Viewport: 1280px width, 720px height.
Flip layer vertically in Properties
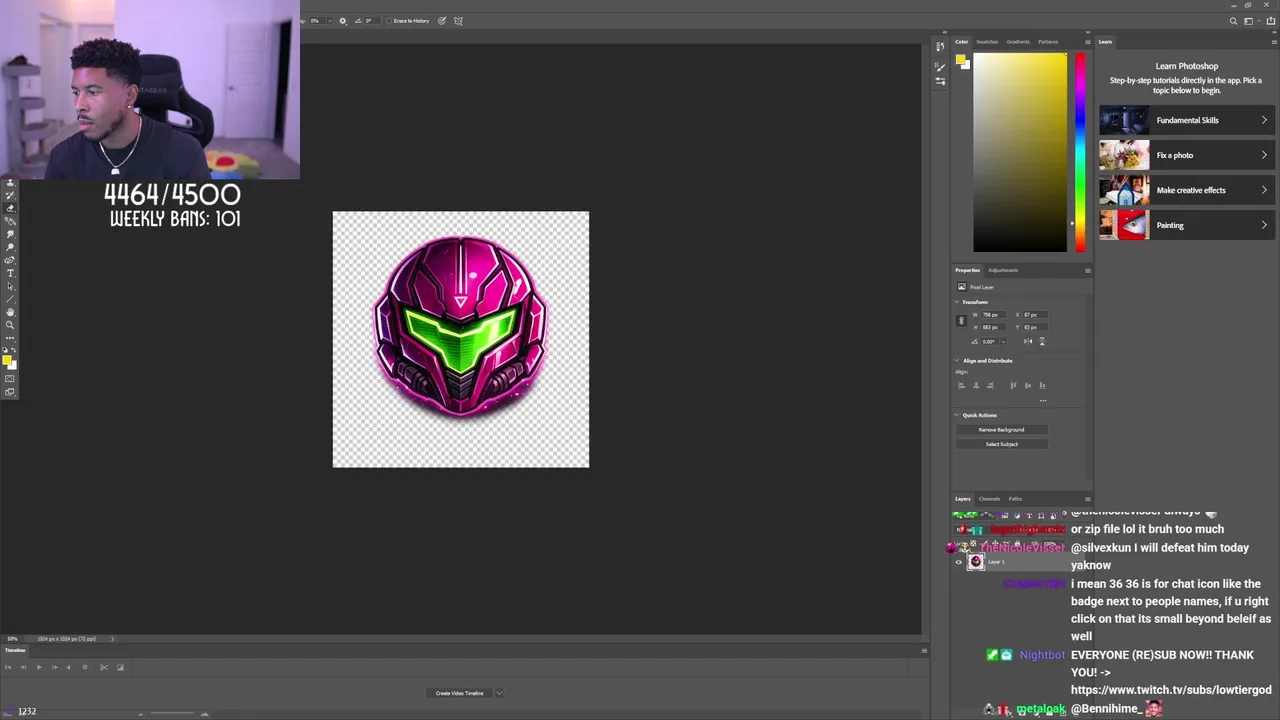(1042, 341)
